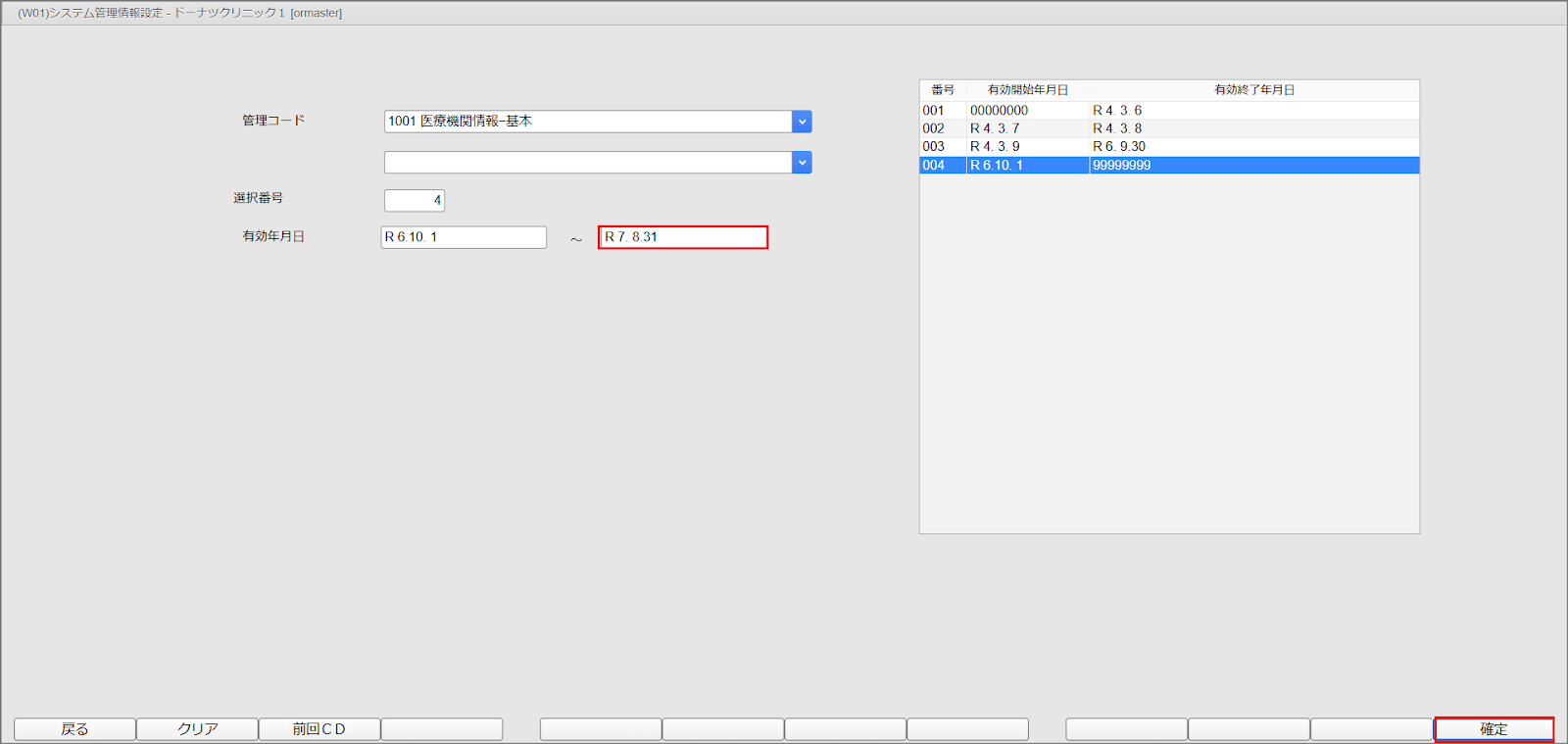Click the 選択番号 input field
The width and height of the screenshot is (1568, 744).
[414, 201]
